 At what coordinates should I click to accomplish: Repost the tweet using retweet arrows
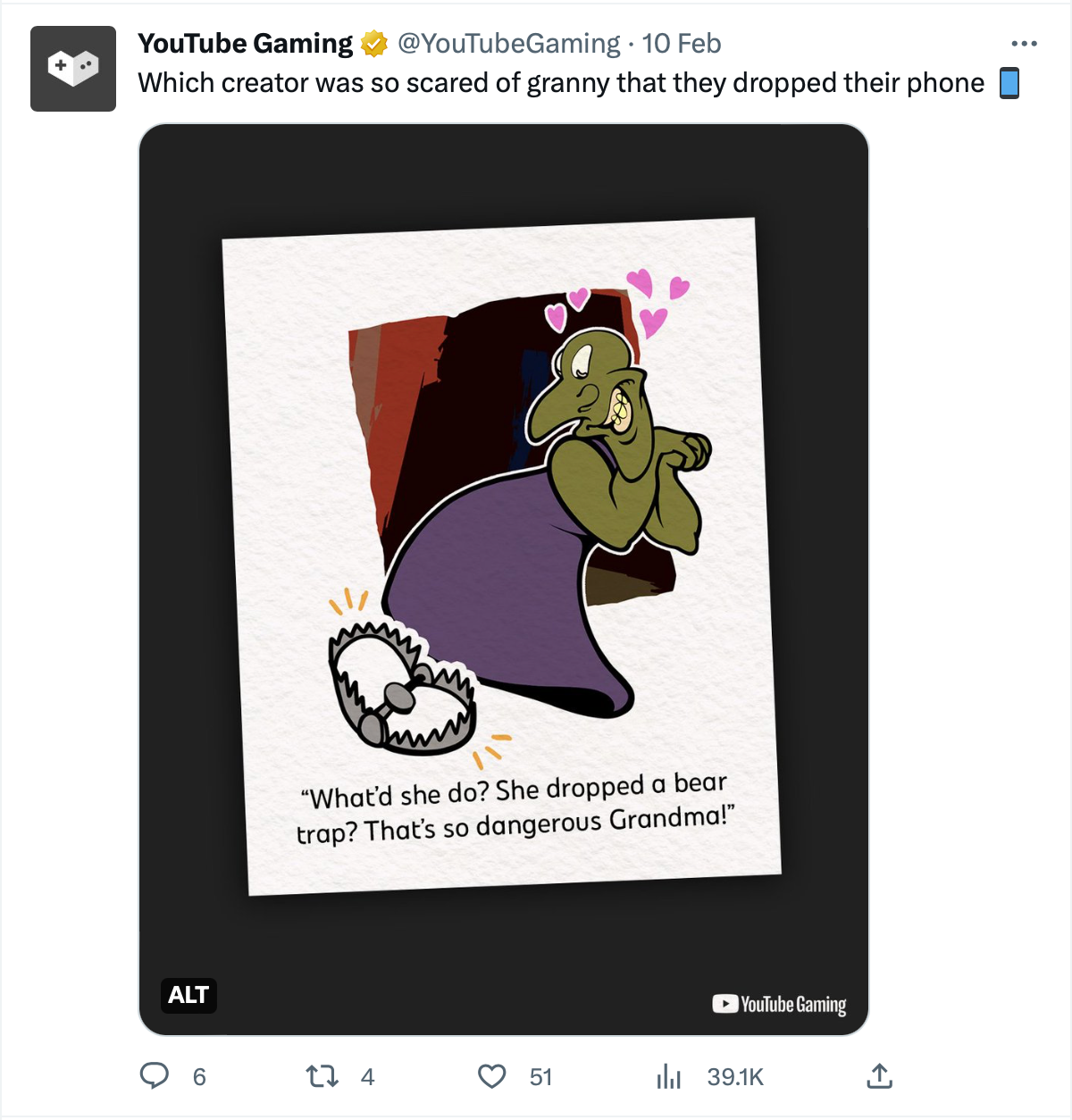[322, 1076]
